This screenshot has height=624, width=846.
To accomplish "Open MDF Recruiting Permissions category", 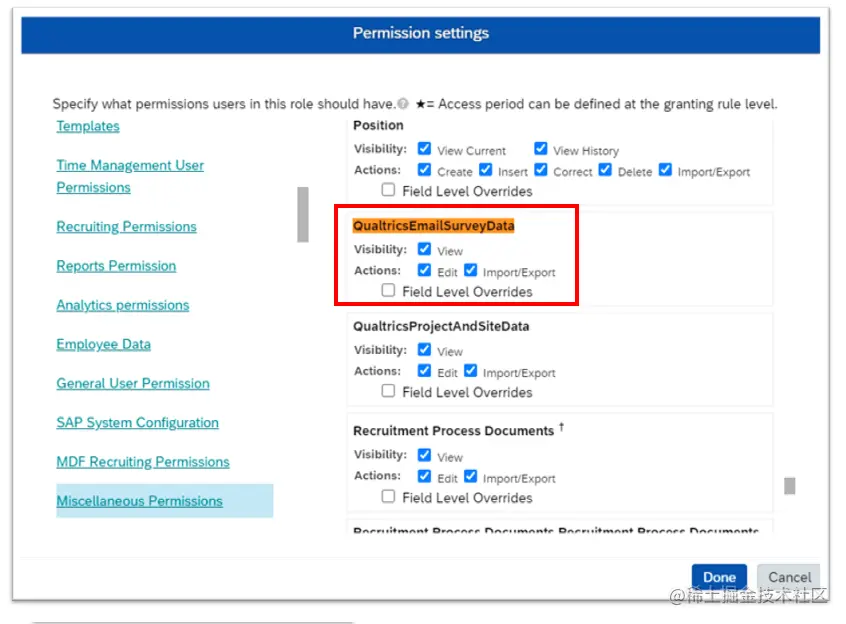I will coord(143,462).
